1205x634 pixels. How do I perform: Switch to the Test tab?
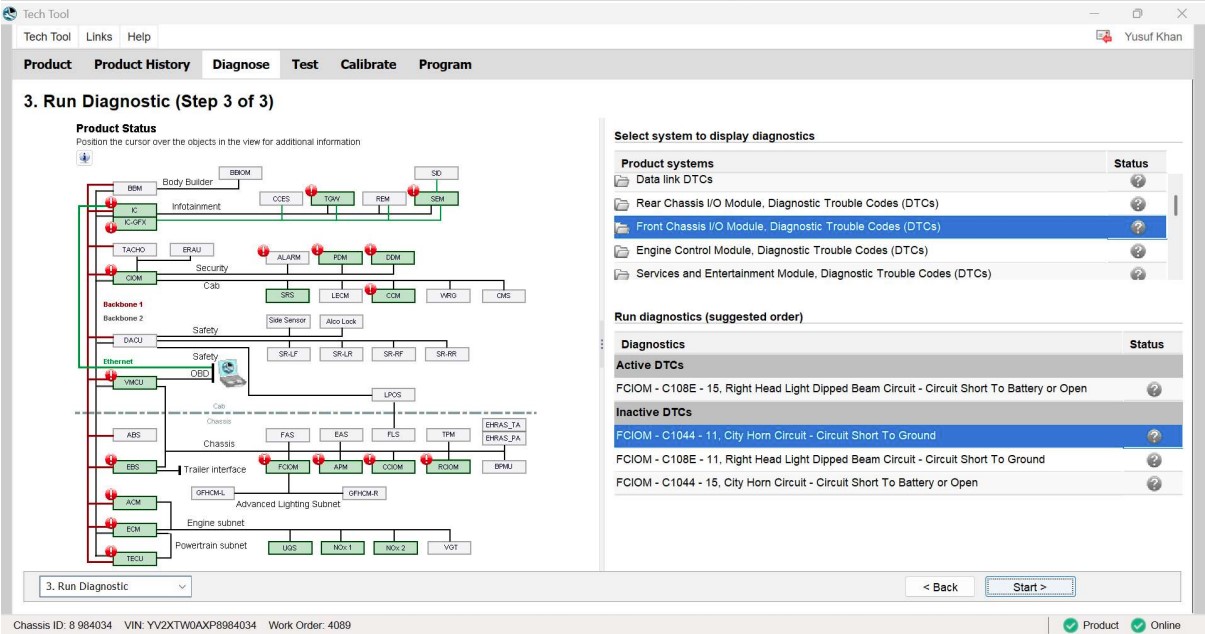point(305,64)
